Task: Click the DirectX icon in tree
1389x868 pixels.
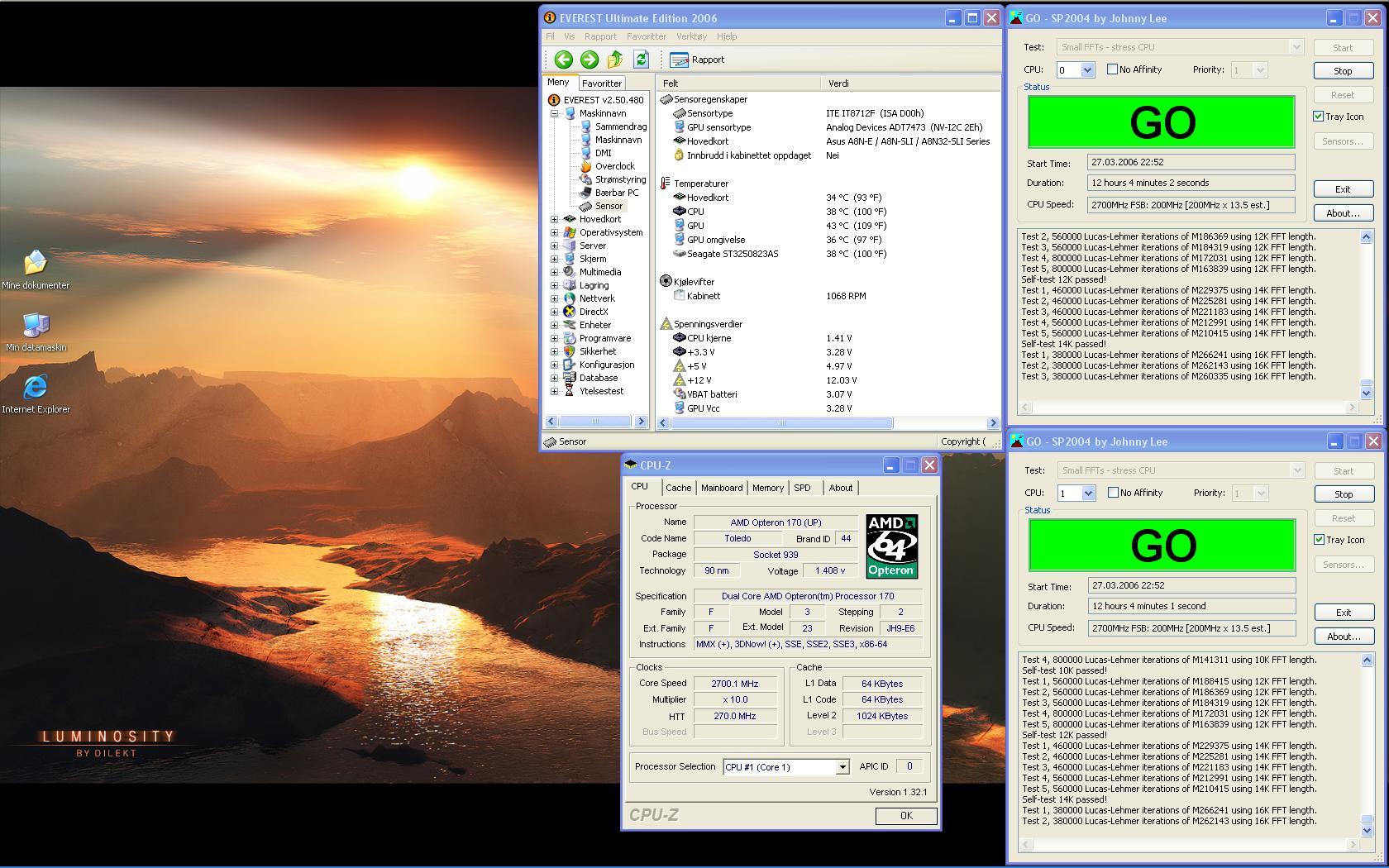Action: (569, 312)
